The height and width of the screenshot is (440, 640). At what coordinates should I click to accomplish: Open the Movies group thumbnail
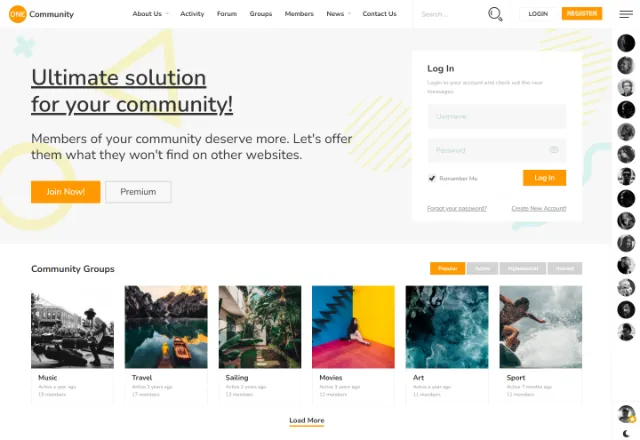click(353, 327)
